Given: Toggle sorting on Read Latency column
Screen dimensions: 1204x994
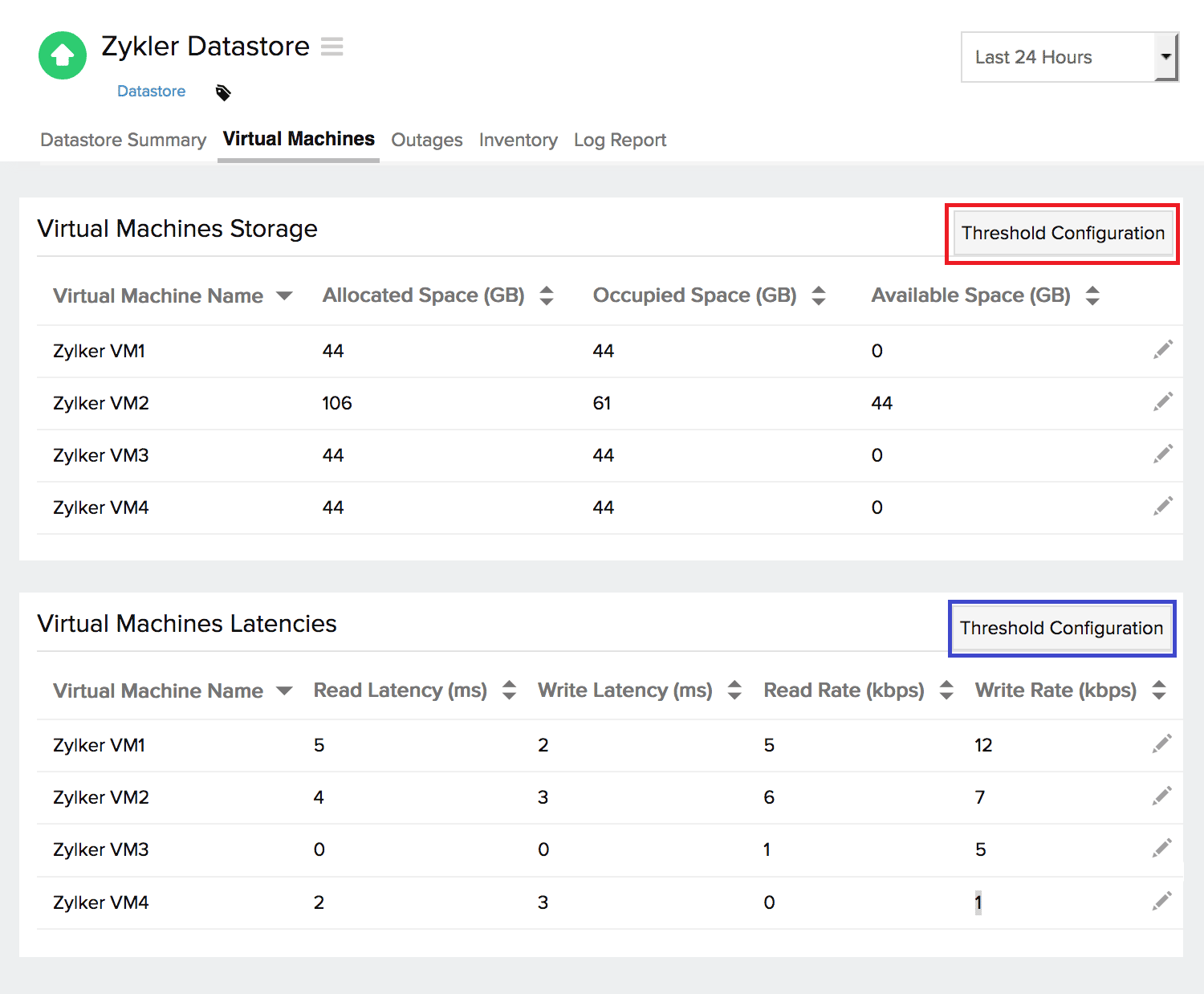Looking at the screenshot, I should click(x=509, y=690).
